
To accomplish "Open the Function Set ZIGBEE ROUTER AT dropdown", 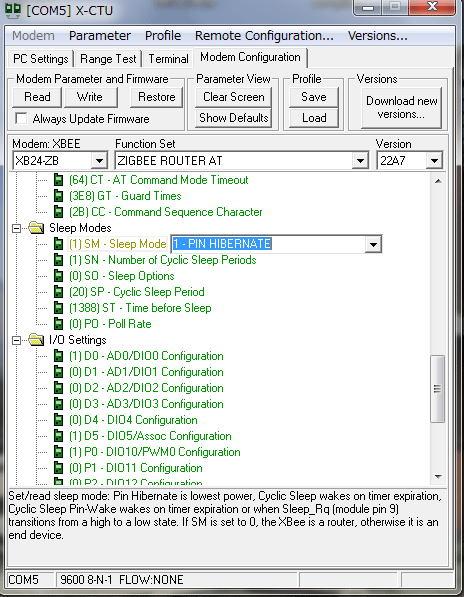I will click(360, 161).
